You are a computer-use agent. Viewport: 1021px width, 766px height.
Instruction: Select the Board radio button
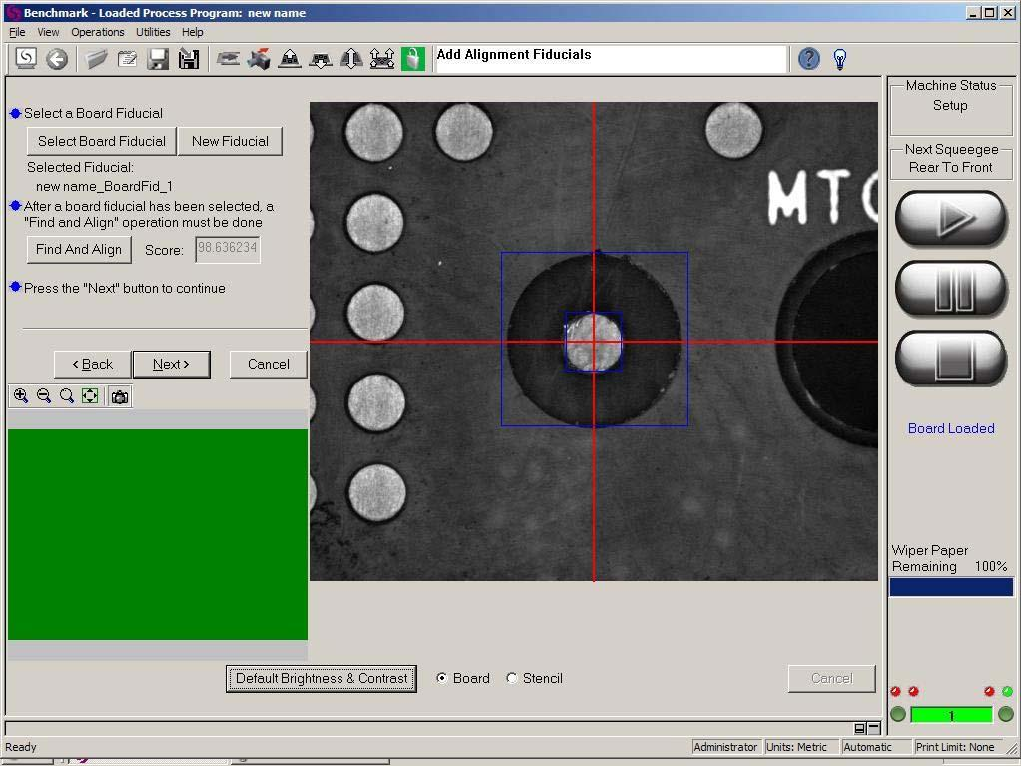point(442,678)
